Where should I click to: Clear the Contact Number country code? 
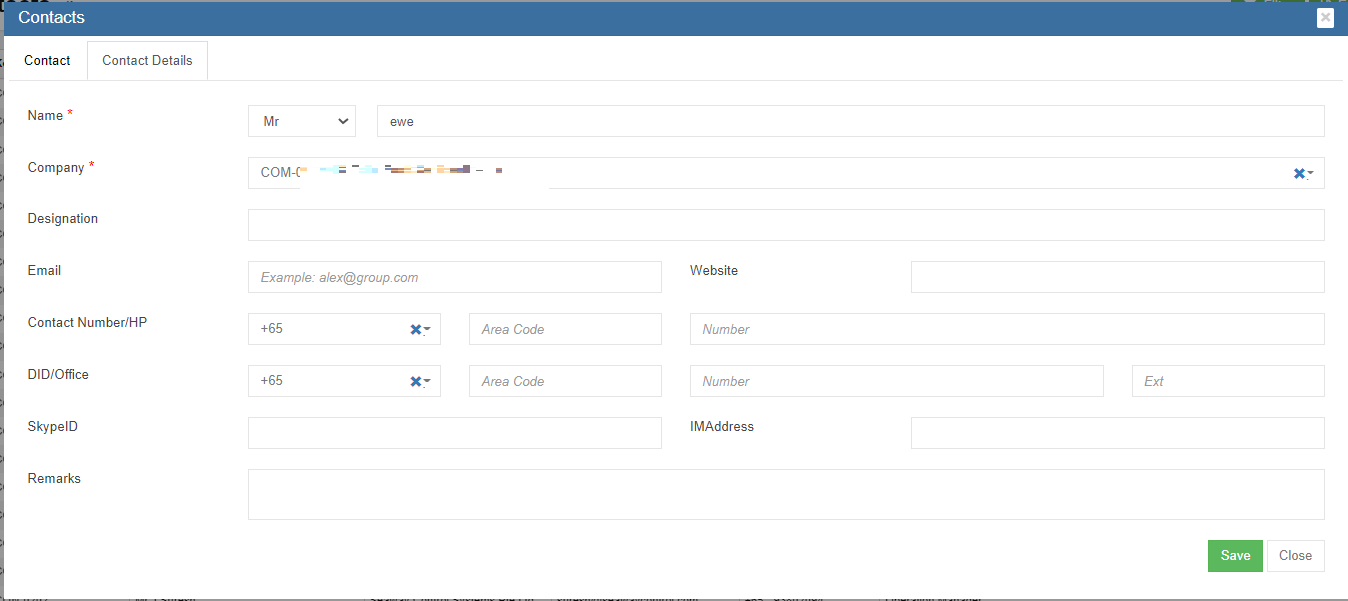click(x=415, y=329)
